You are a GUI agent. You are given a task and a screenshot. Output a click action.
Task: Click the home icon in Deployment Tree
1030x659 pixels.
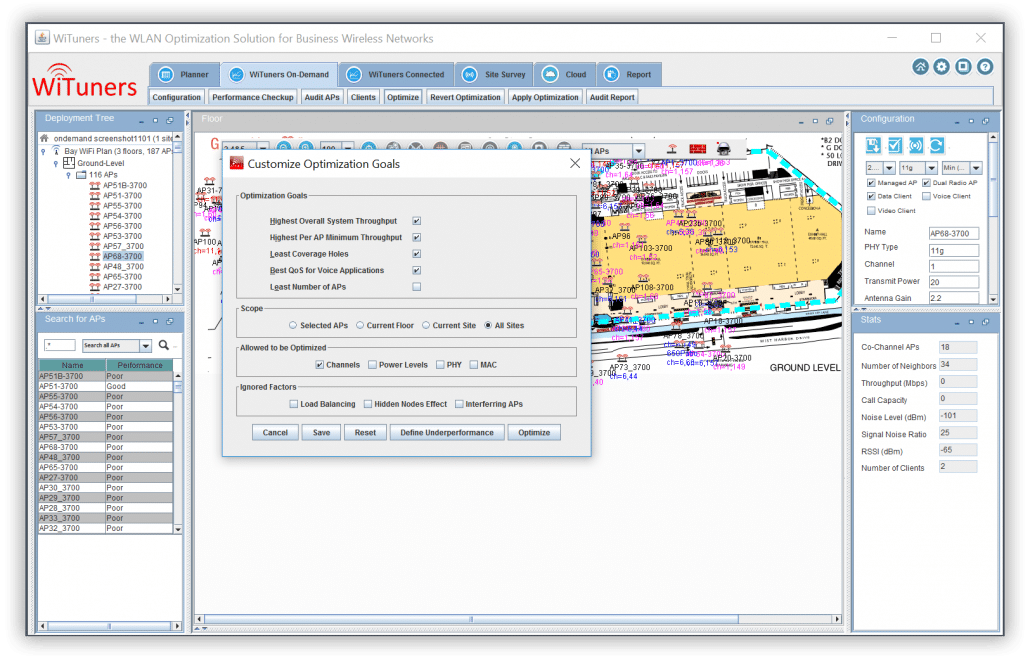[x=44, y=139]
